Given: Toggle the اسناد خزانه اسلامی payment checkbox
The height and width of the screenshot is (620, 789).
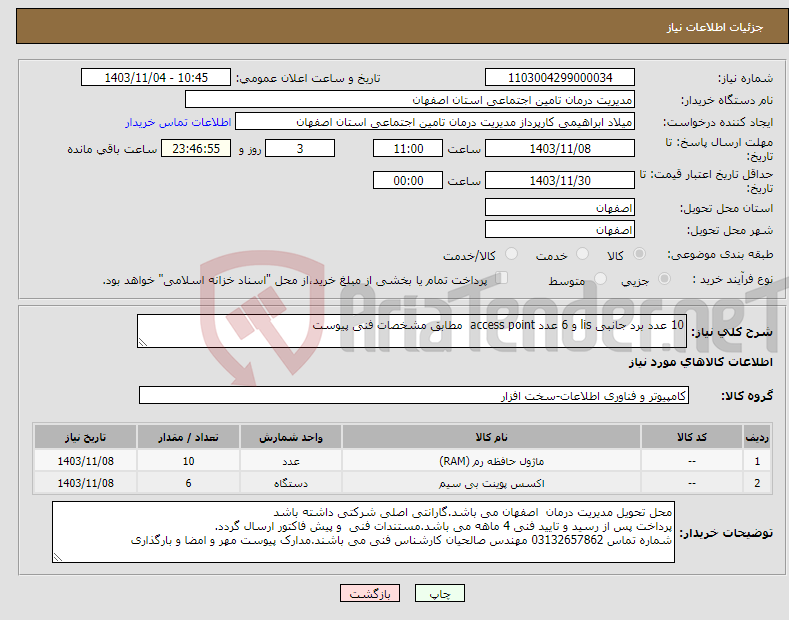Looking at the screenshot, I should [502, 278].
